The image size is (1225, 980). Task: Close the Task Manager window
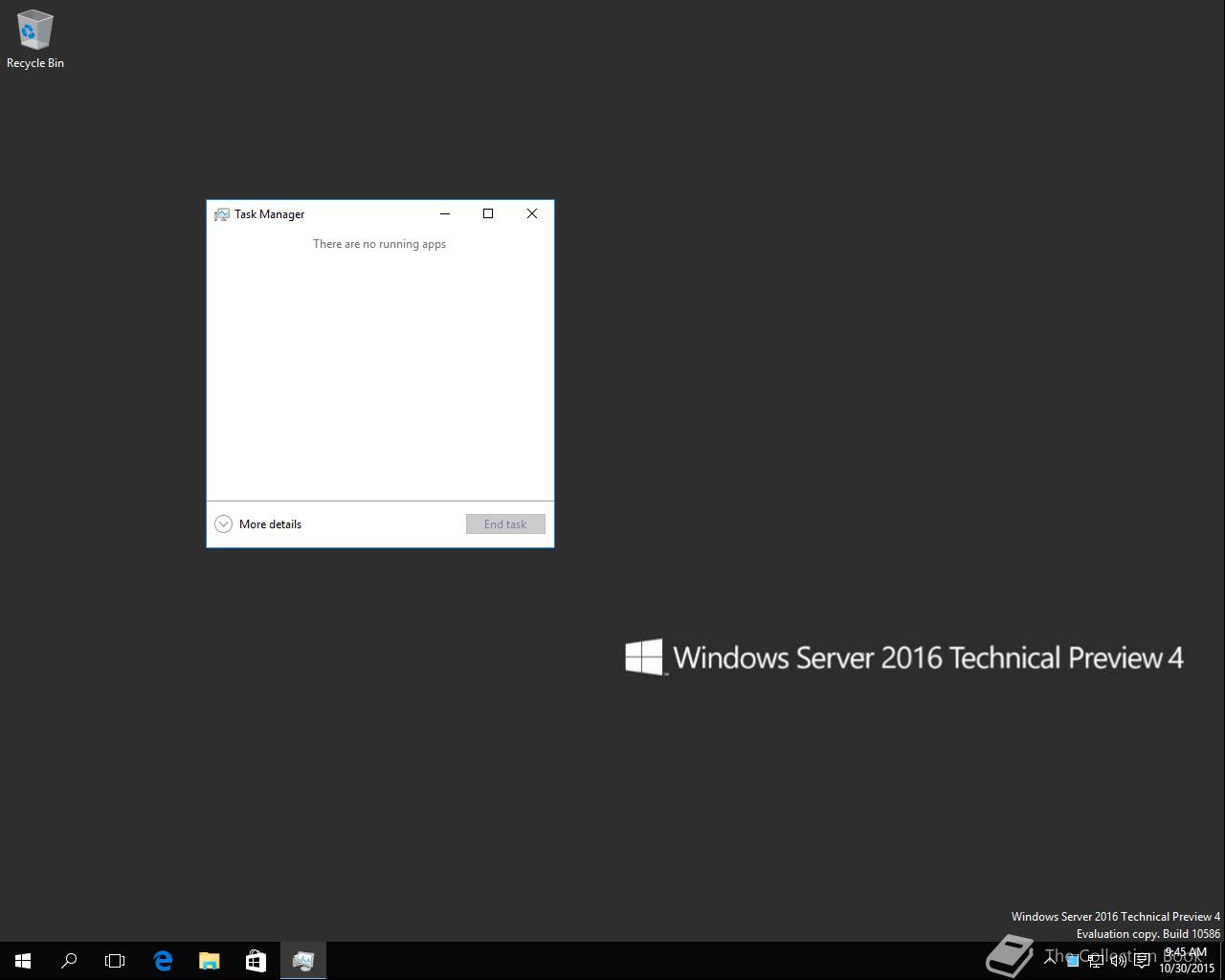[x=532, y=213]
